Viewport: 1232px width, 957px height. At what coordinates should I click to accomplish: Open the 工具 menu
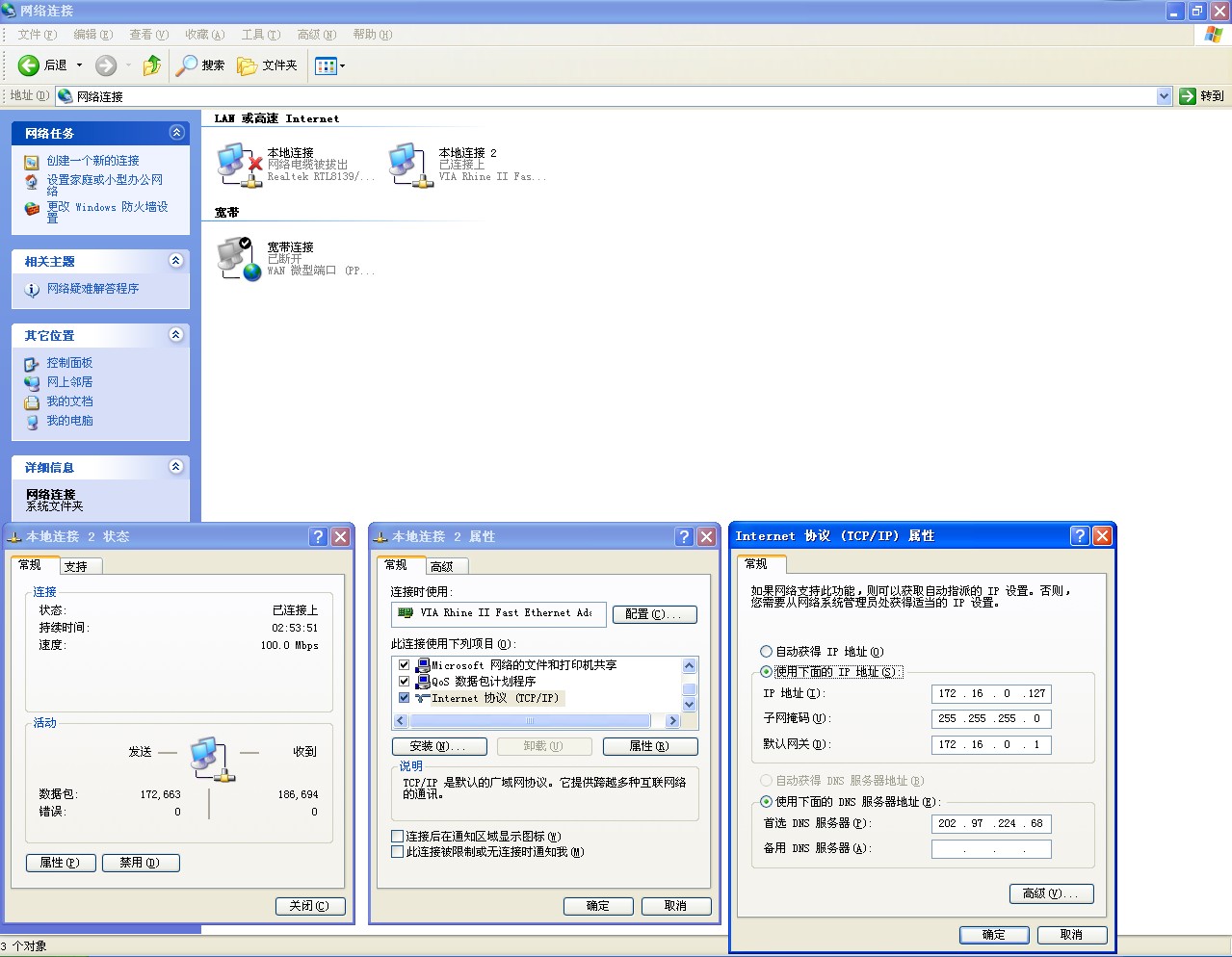pyautogui.click(x=260, y=35)
